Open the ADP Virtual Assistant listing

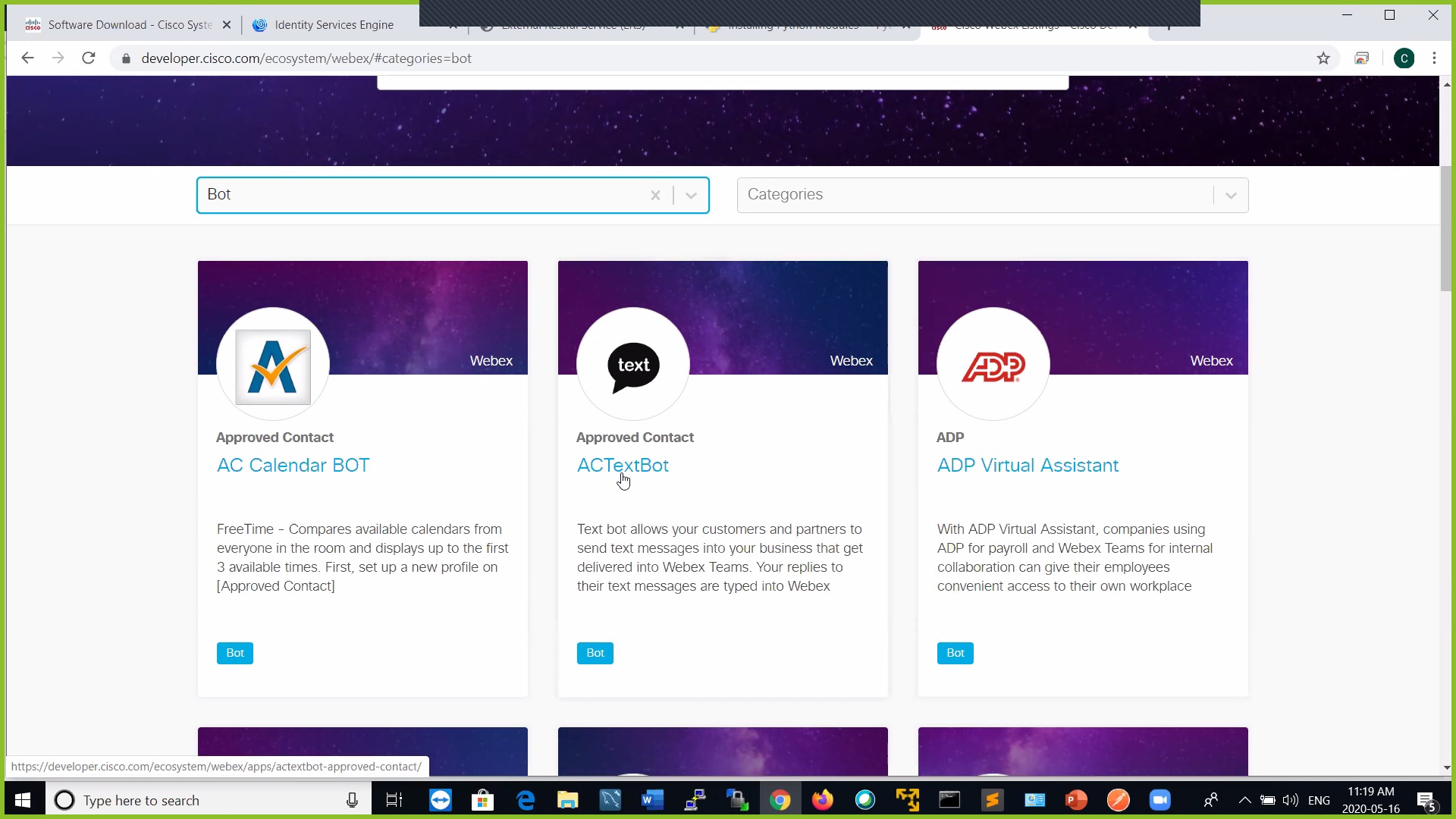1028,465
